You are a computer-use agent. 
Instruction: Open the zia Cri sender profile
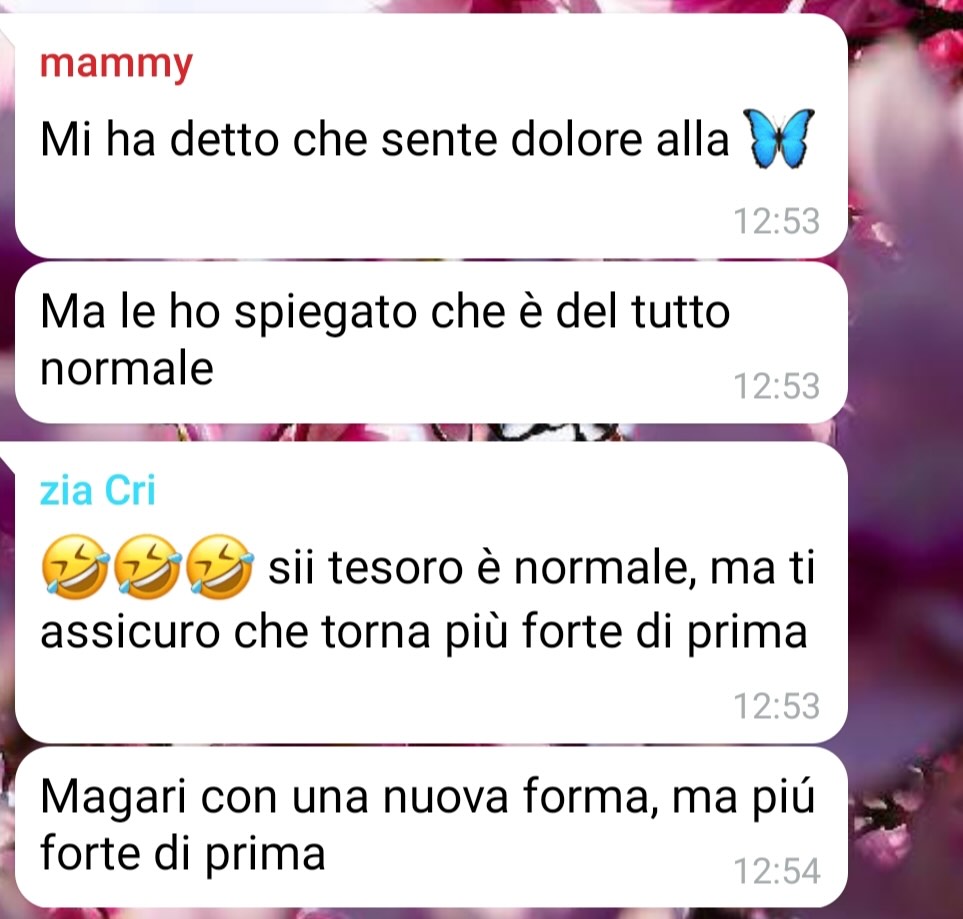[98, 490]
